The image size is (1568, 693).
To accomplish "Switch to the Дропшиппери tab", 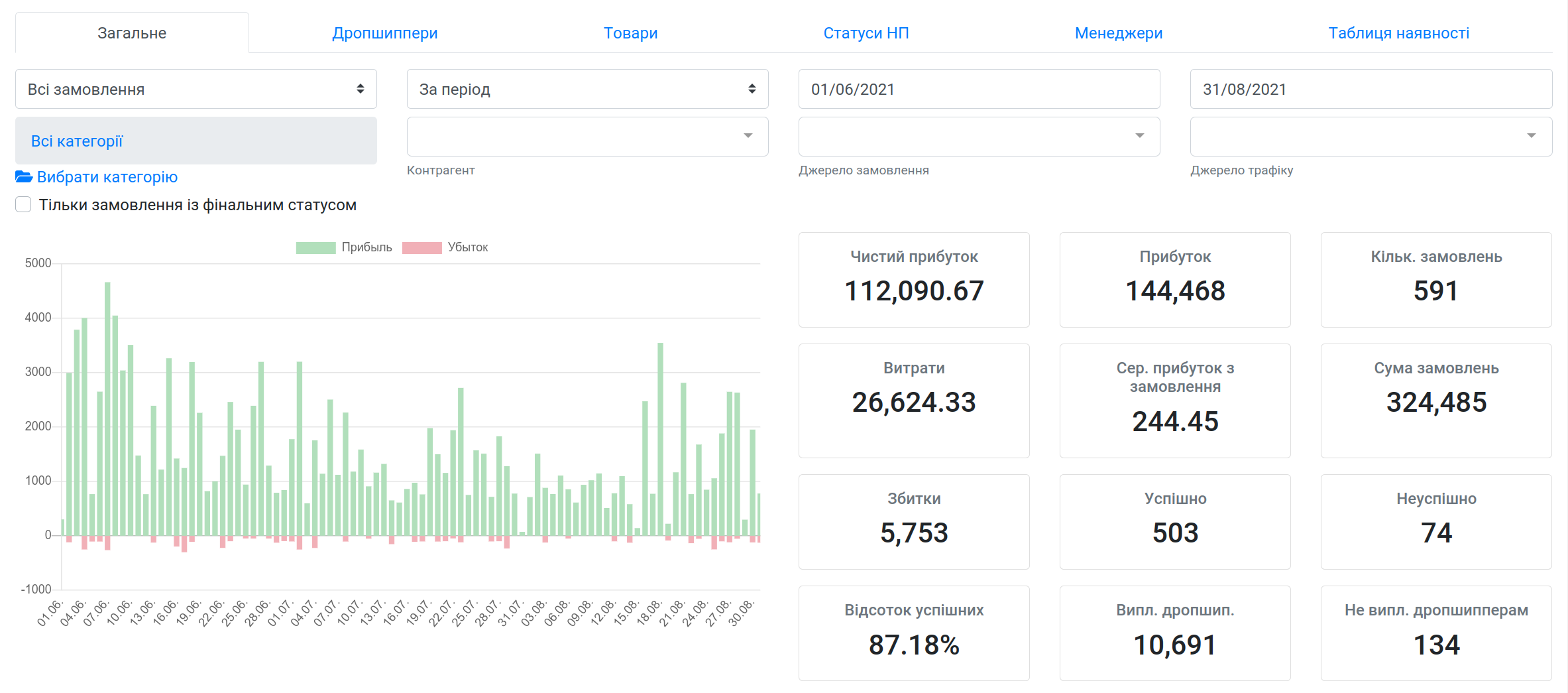I will click(385, 33).
